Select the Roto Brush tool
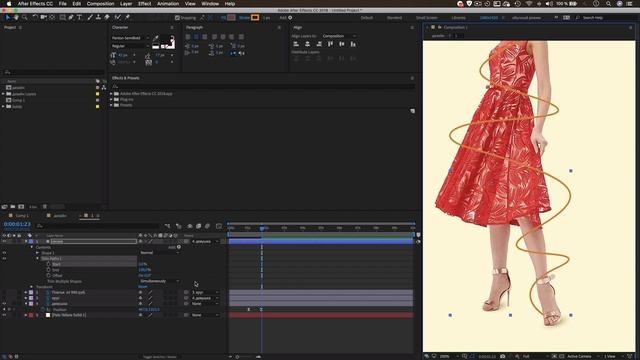Image resolution: width=640 pixels, height=360 pixels. tap(118, 18)
